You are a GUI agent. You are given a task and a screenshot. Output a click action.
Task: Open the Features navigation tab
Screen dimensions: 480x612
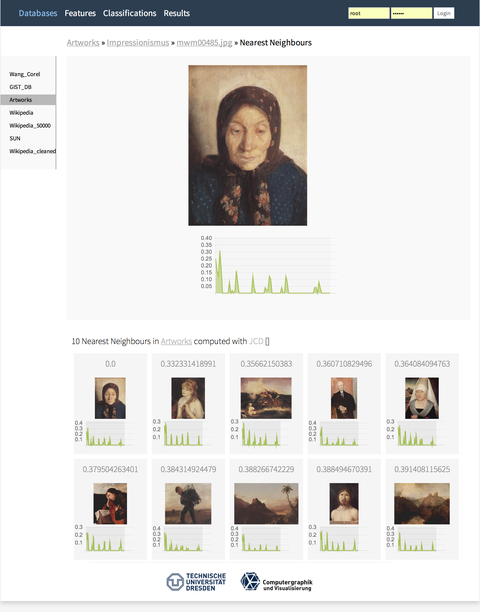[80, 13]
